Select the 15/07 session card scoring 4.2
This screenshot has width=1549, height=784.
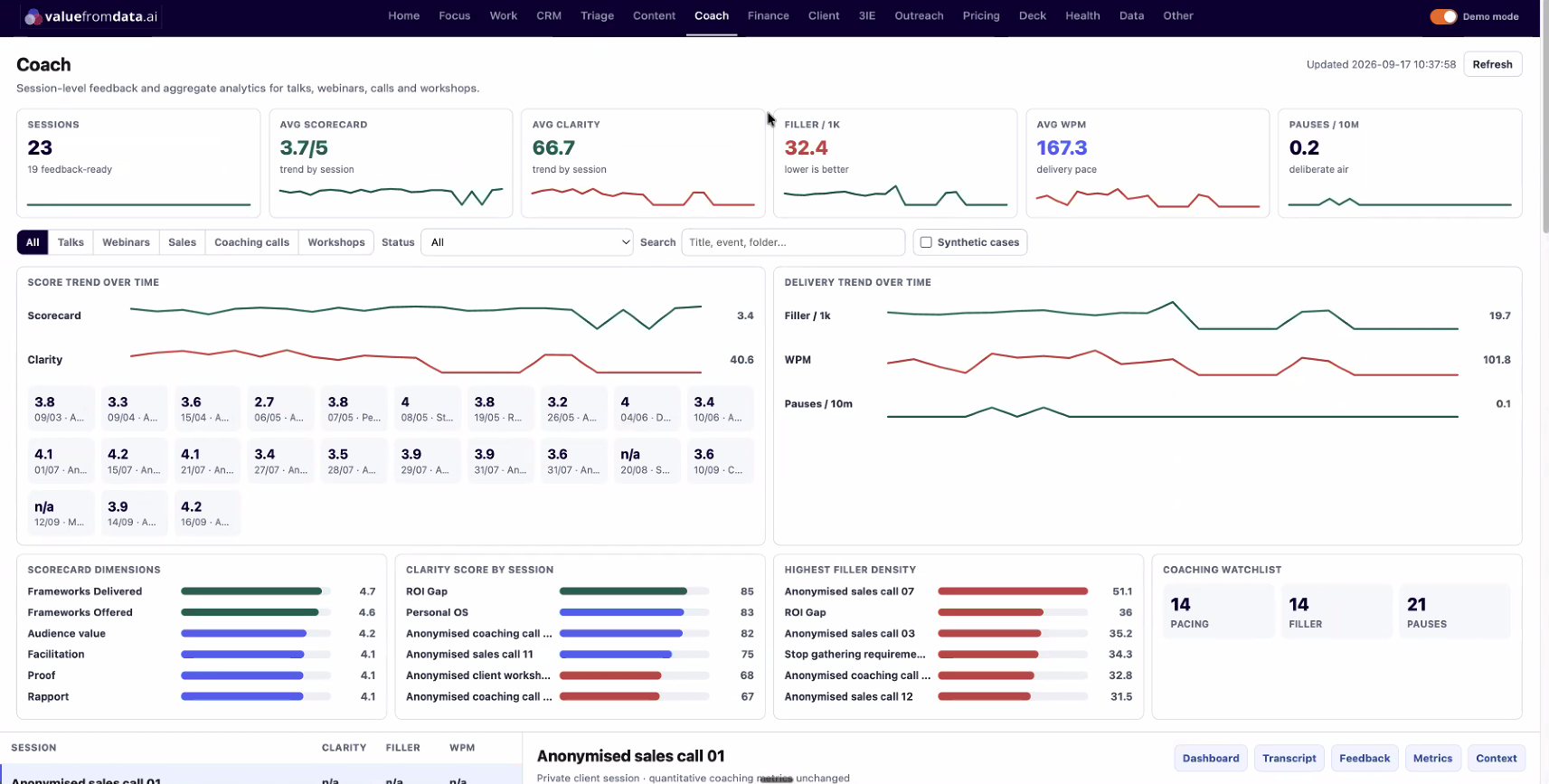click(134, 461)
